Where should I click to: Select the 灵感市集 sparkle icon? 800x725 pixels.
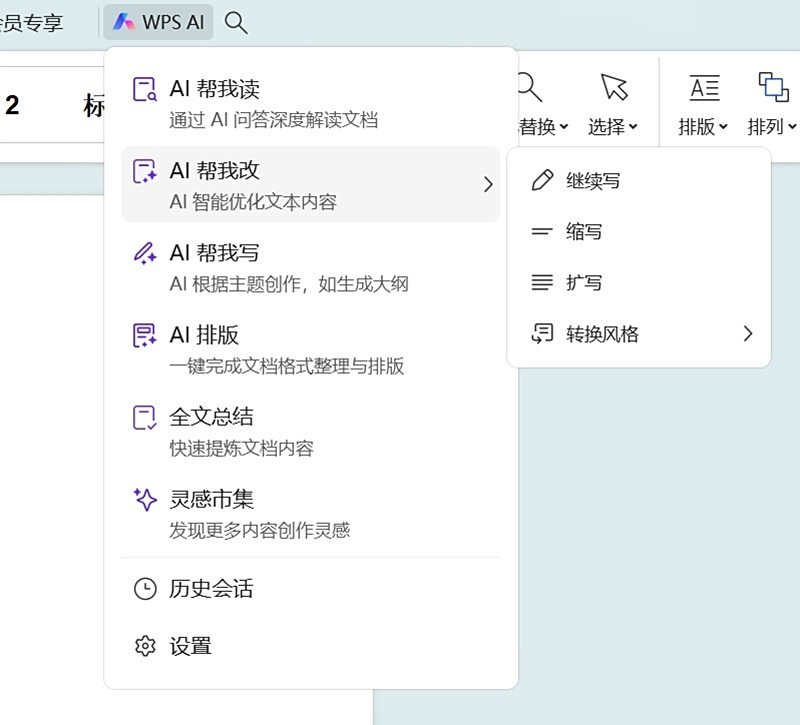tap(144, 499)
